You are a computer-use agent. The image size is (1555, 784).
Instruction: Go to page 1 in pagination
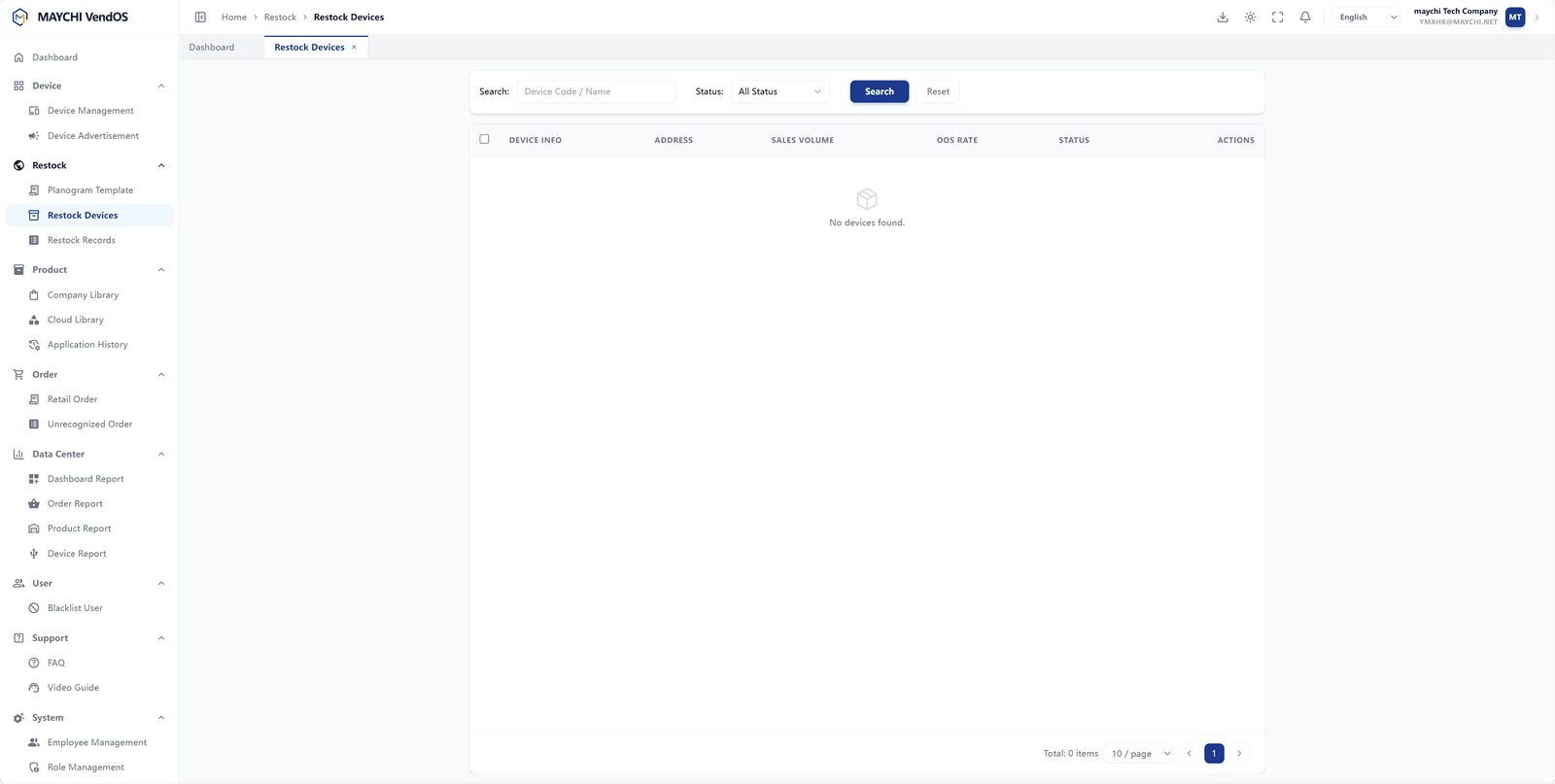[x=1214, y=754]
